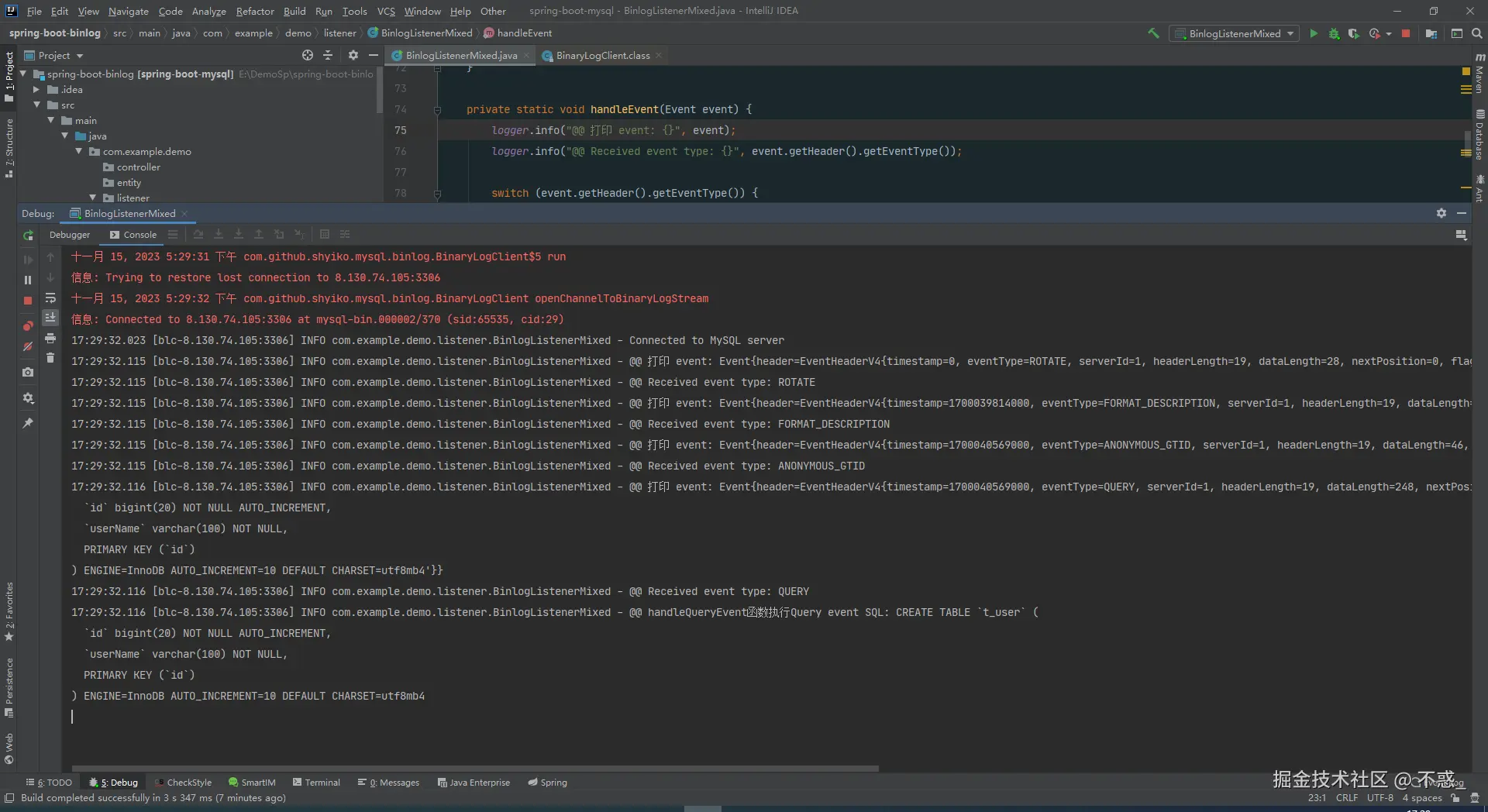Expand the .idea folder in project tree

[x=36, y=90]
